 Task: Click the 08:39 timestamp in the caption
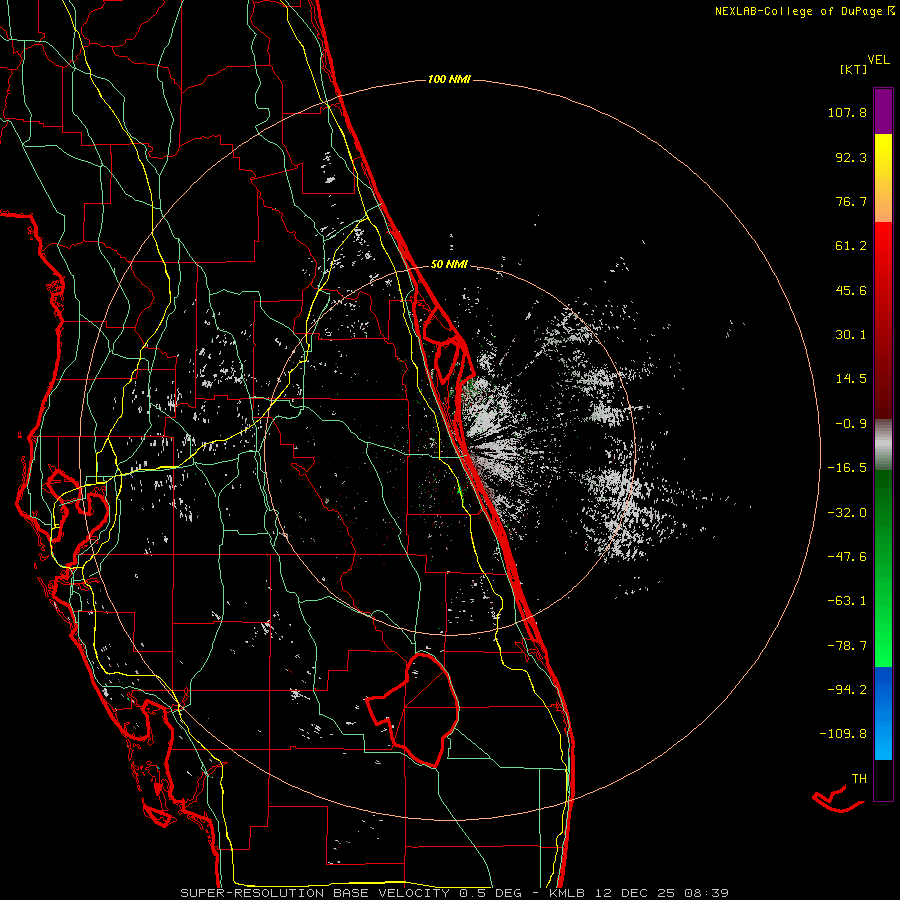[706, 893]
